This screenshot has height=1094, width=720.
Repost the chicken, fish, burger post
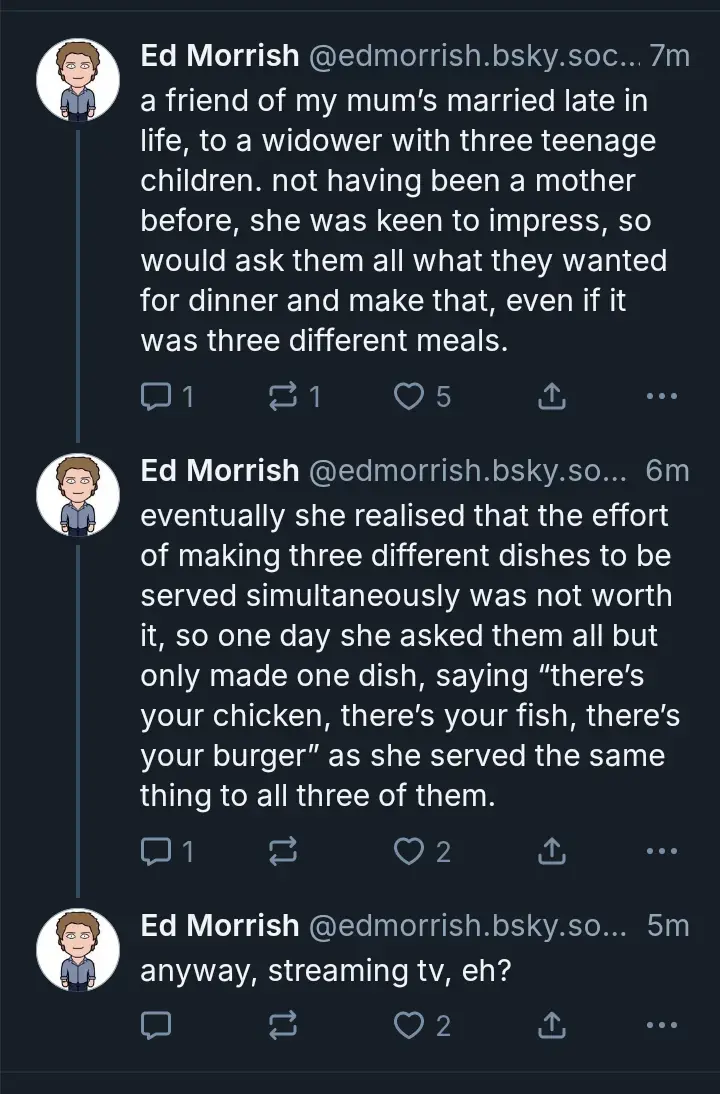pyautogui.click(x=283, y=852)
